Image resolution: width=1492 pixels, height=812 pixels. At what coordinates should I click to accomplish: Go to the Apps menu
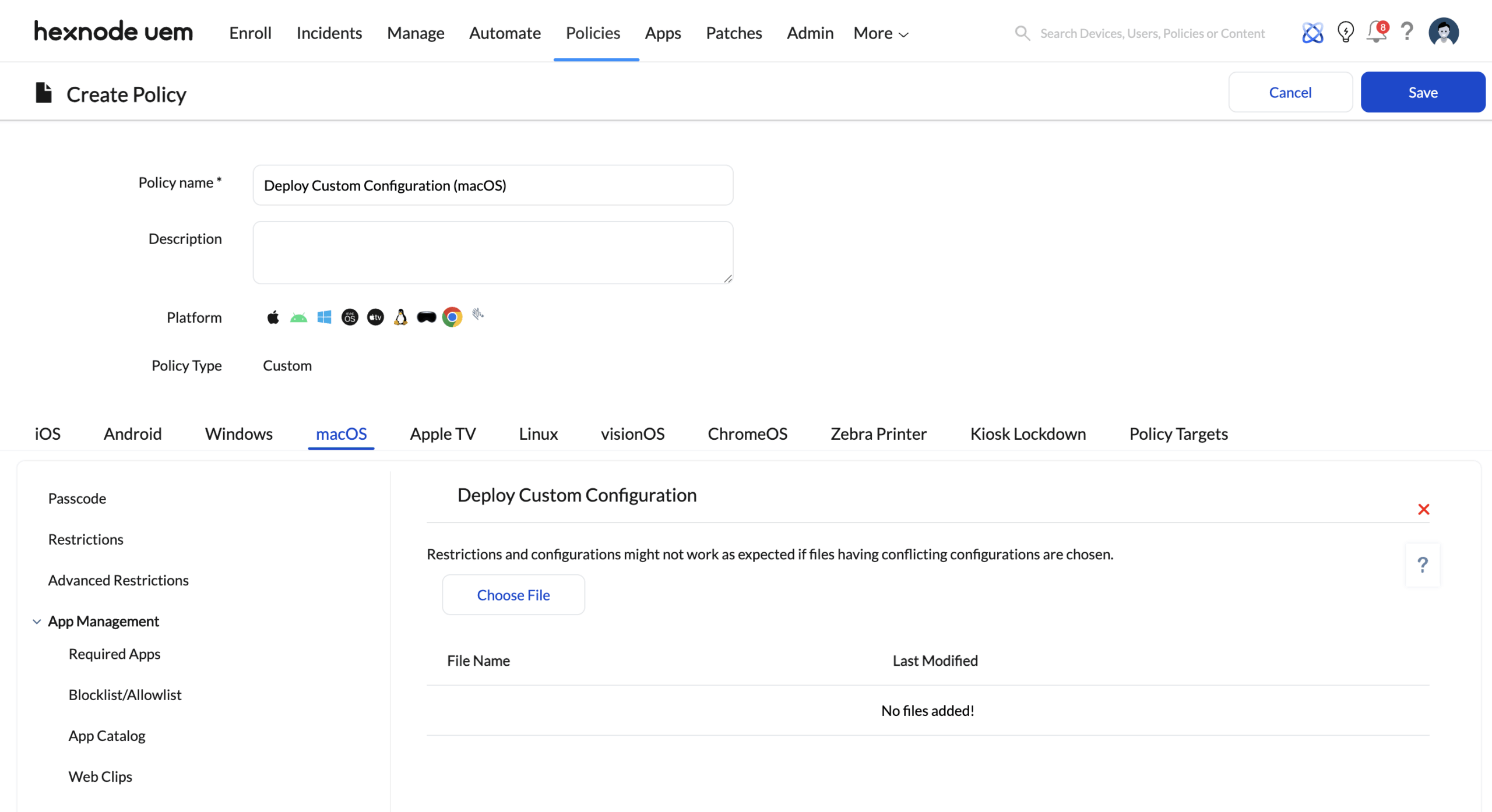(663, 33)
